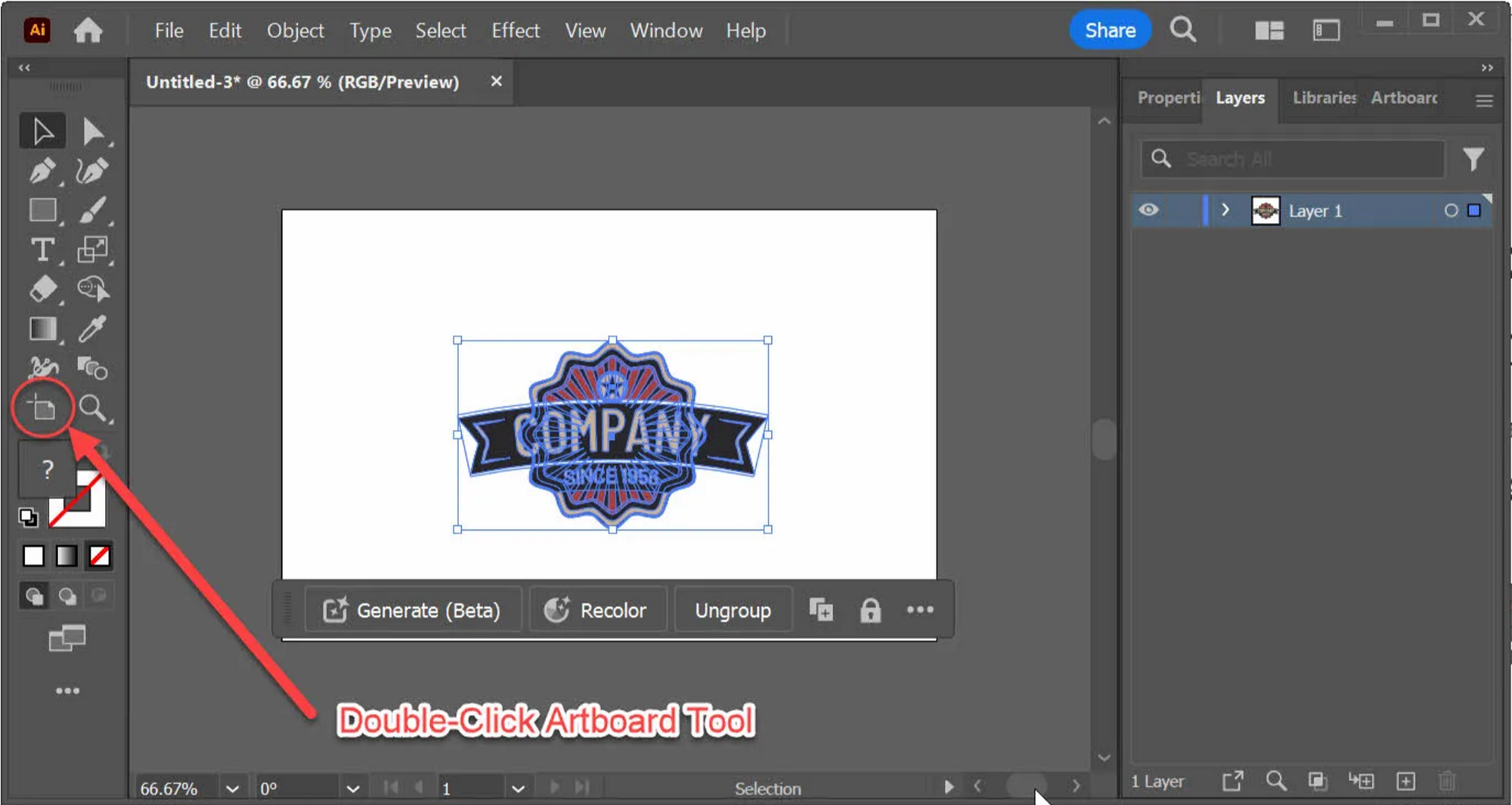Image resolution: width=1512 pixels, height=805 pixels.
Task: Open the rotation angle dropdown
Action: [x=352, y=788]
